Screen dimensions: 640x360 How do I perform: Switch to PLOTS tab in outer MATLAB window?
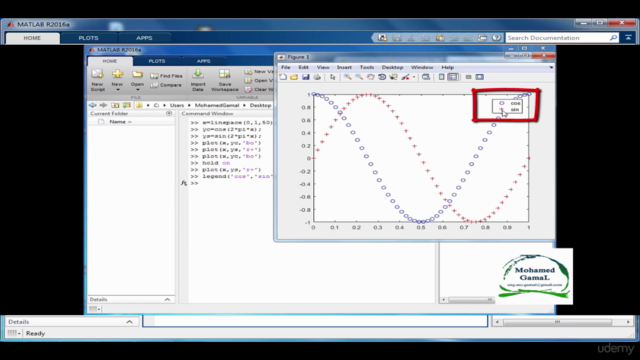(x=89, y=38)
